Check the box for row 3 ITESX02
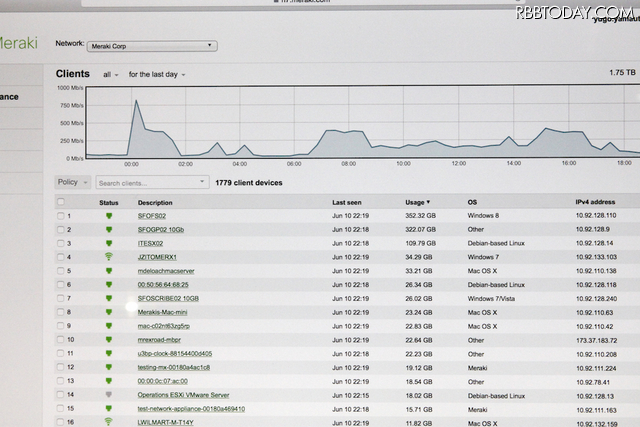 [60, 243]
